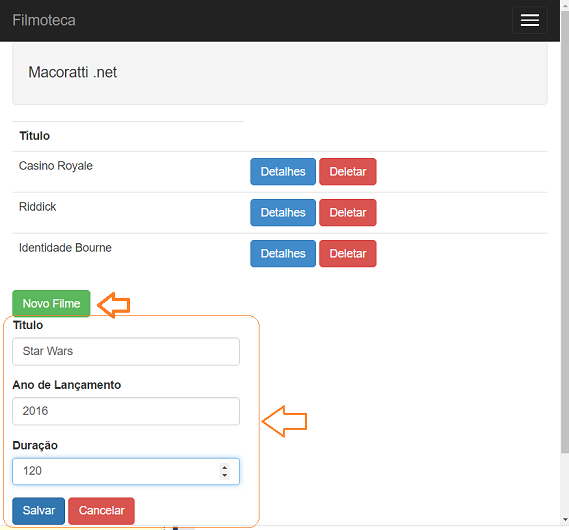
Task: Delete the Casino Royale movie
Action: [348, 172]
